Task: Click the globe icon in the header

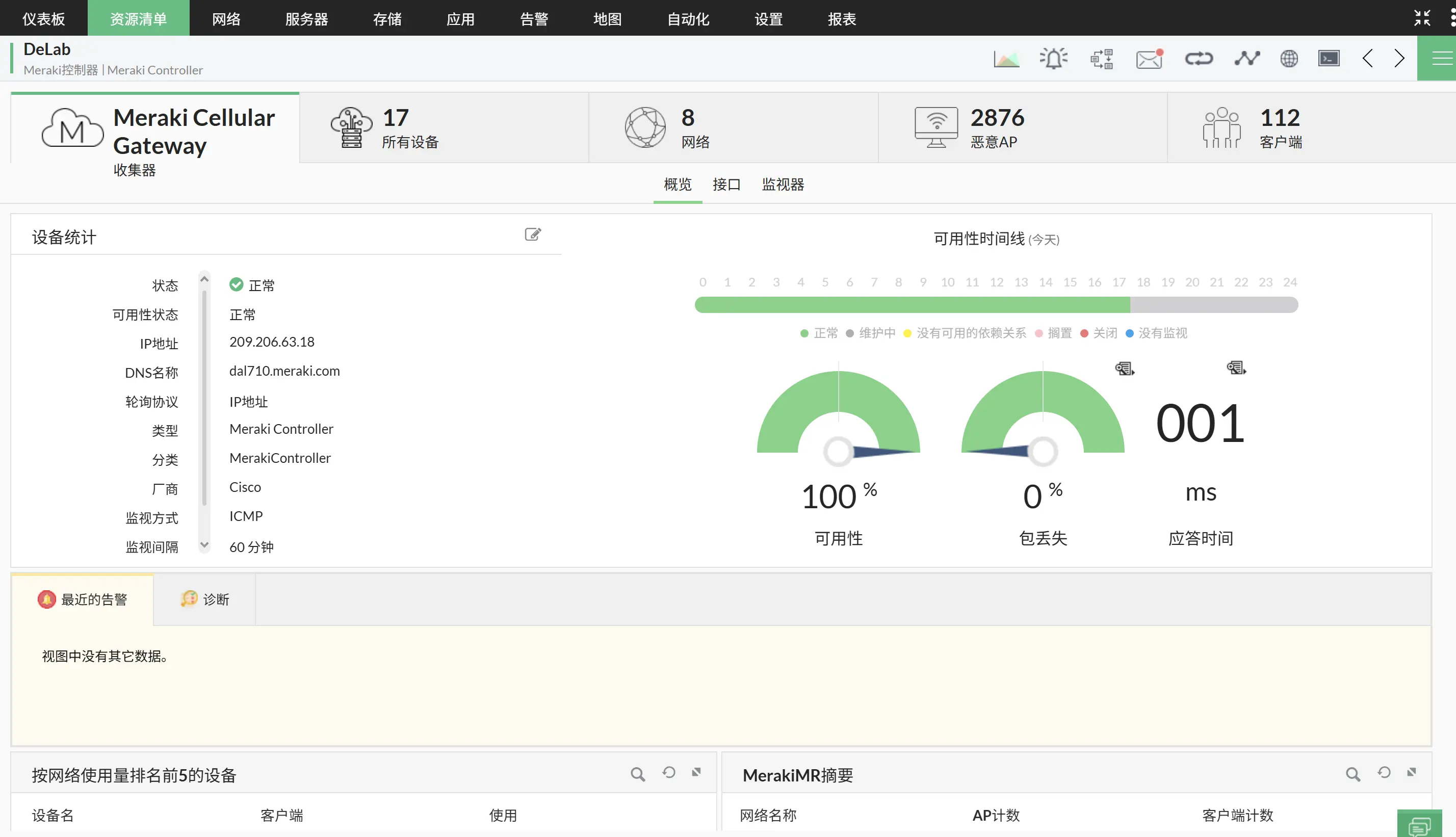Action: (1289, 58)
